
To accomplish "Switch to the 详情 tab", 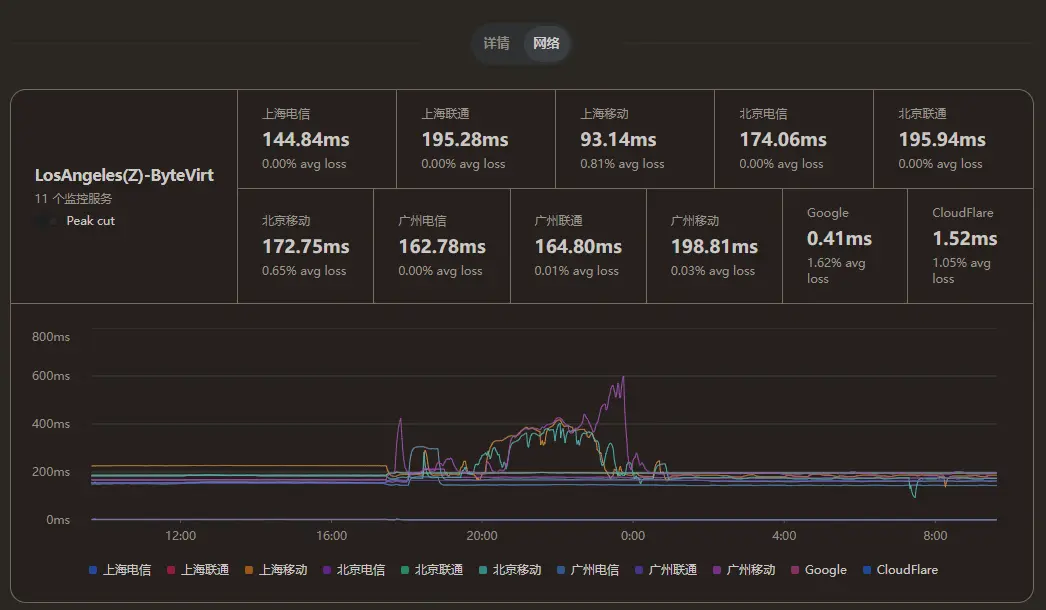I will click(497, 44).
